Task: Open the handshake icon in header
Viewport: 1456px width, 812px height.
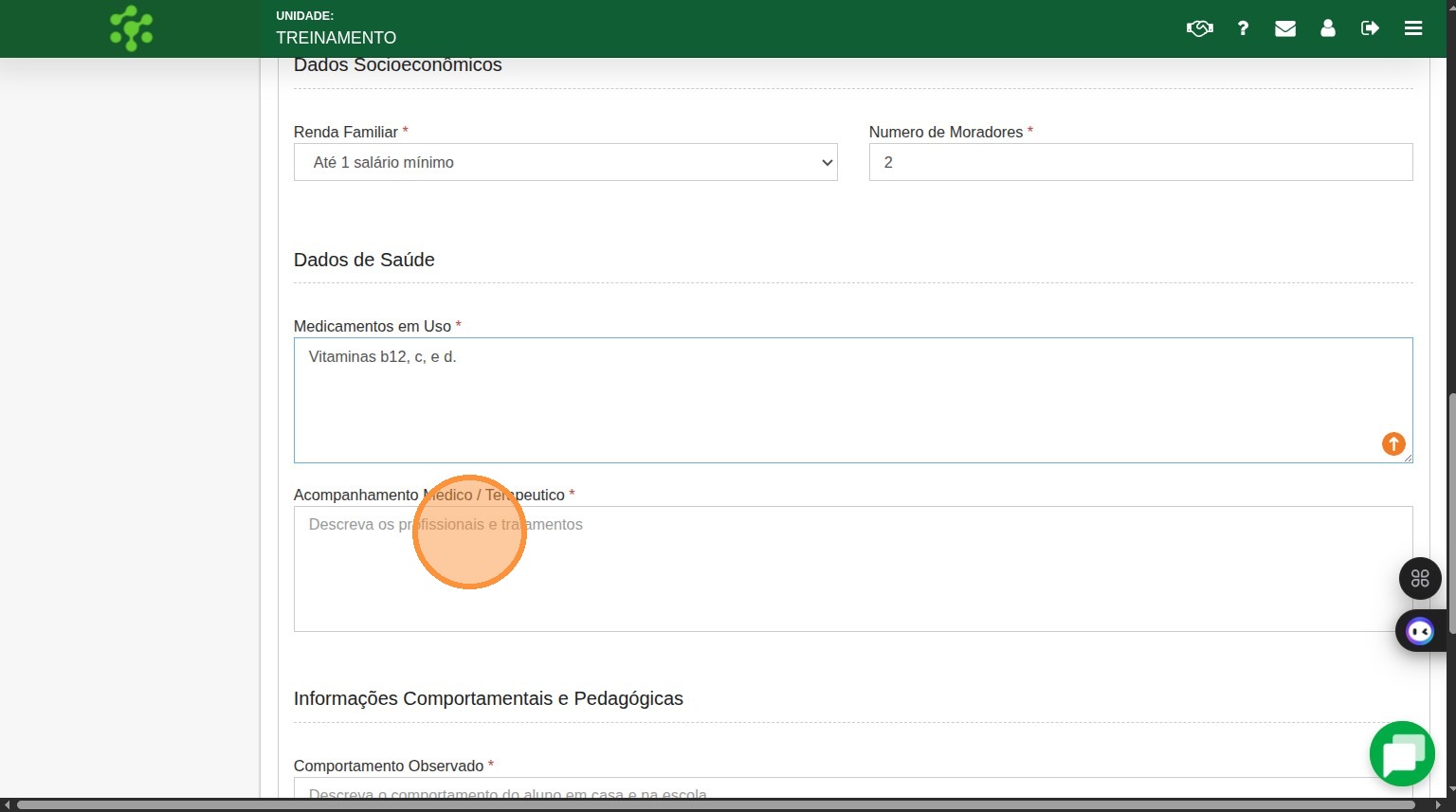Action: [x=1199, y=28]
